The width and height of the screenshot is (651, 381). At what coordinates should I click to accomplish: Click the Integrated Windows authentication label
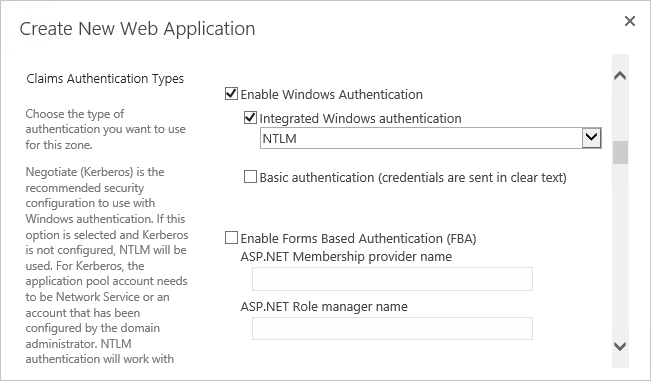click(360, 118)
